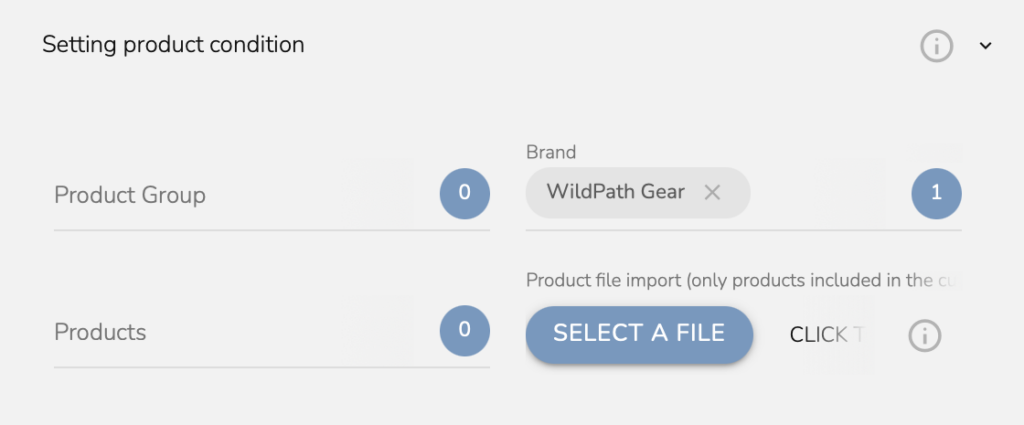Click the Brand field label

551,152
